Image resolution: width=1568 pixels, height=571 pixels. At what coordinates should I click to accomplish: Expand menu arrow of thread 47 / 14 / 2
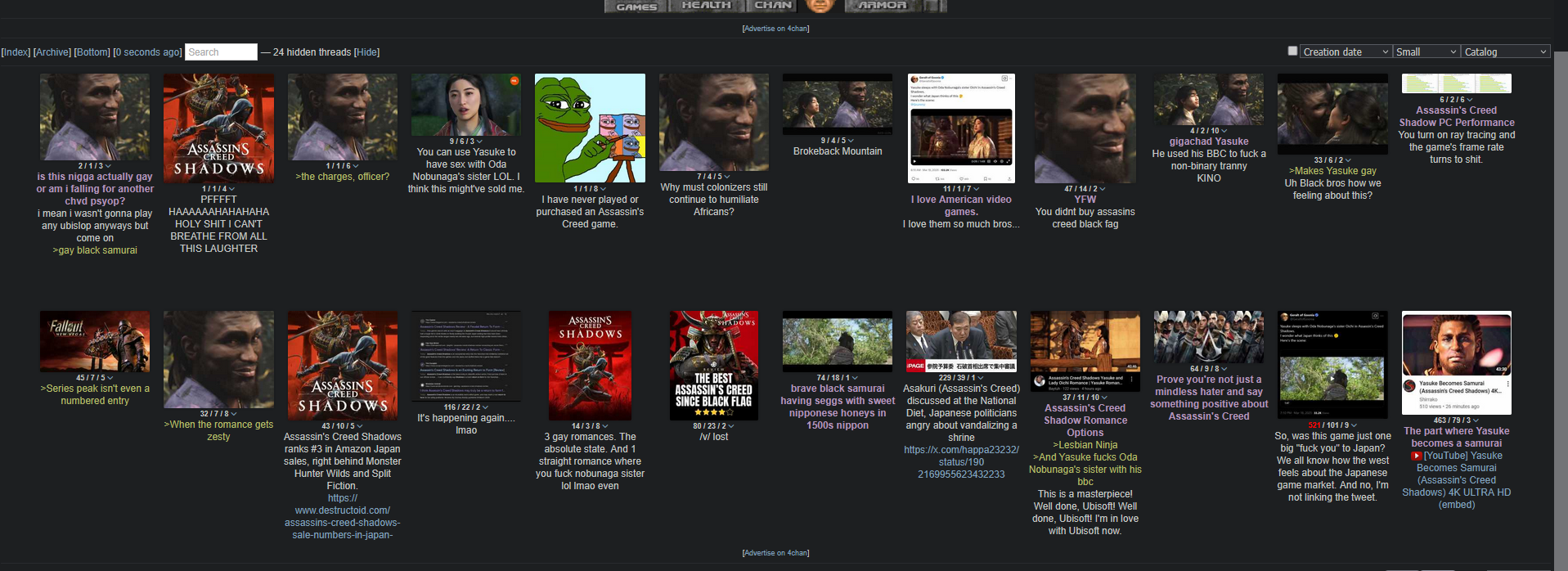(x=1103, y=189)
